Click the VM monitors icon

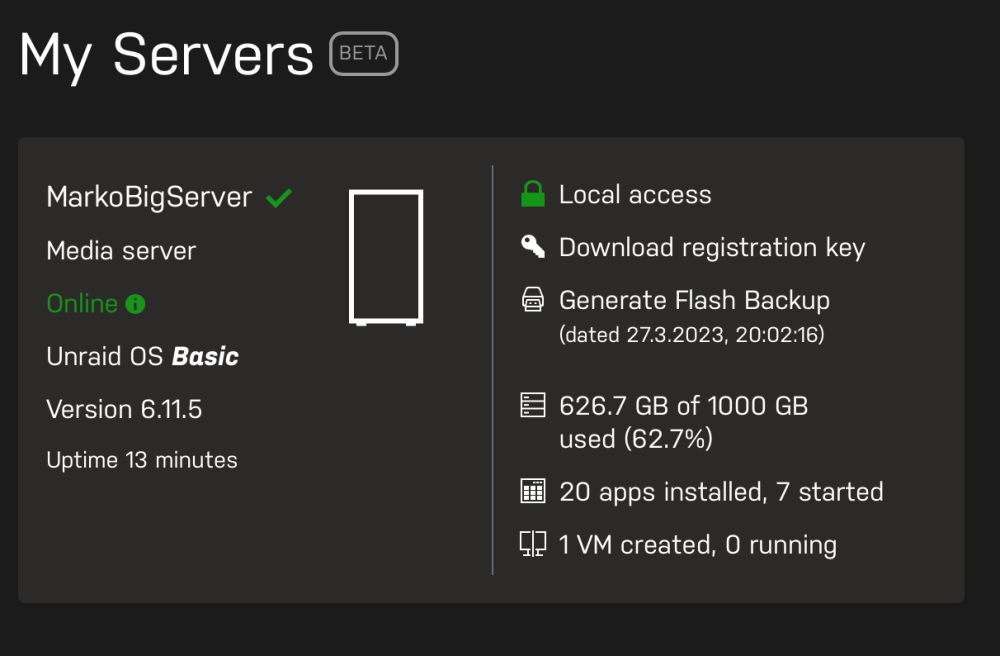pyautogui.click(x=533, y=544)
